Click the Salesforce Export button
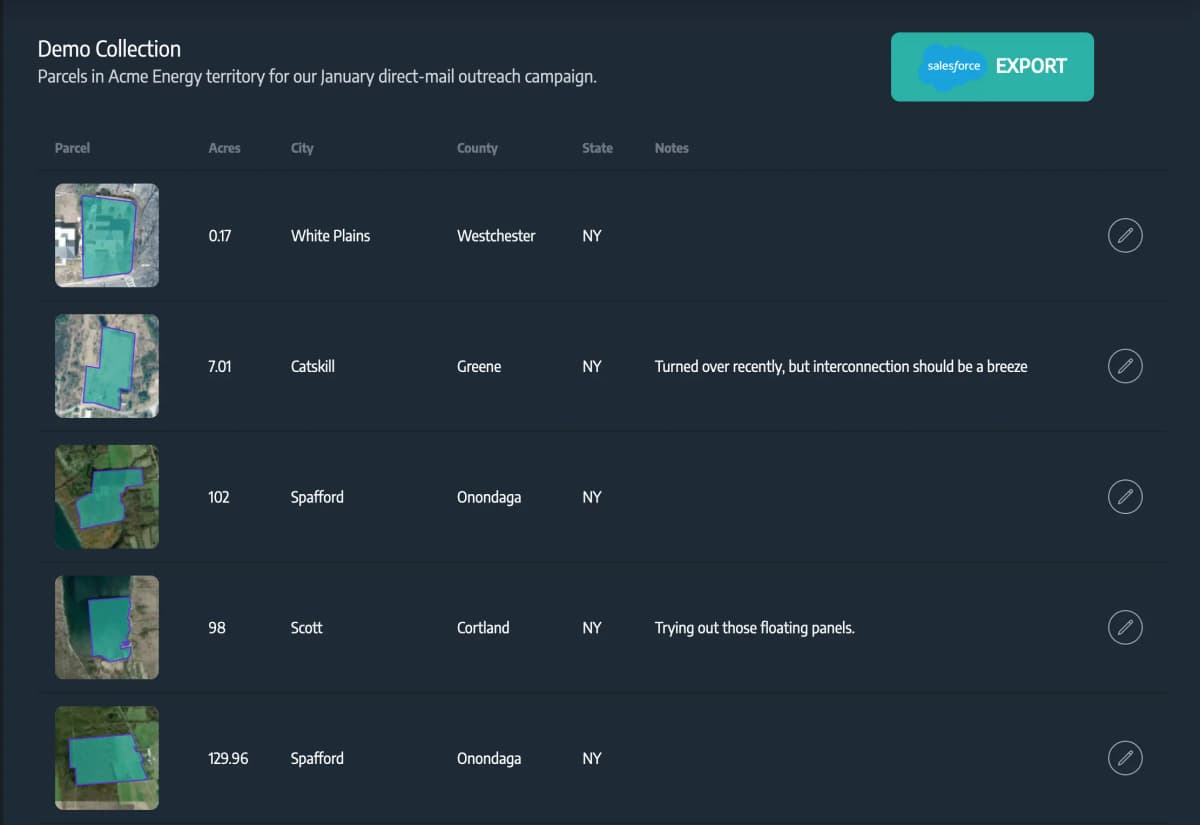 pos(992,67)
